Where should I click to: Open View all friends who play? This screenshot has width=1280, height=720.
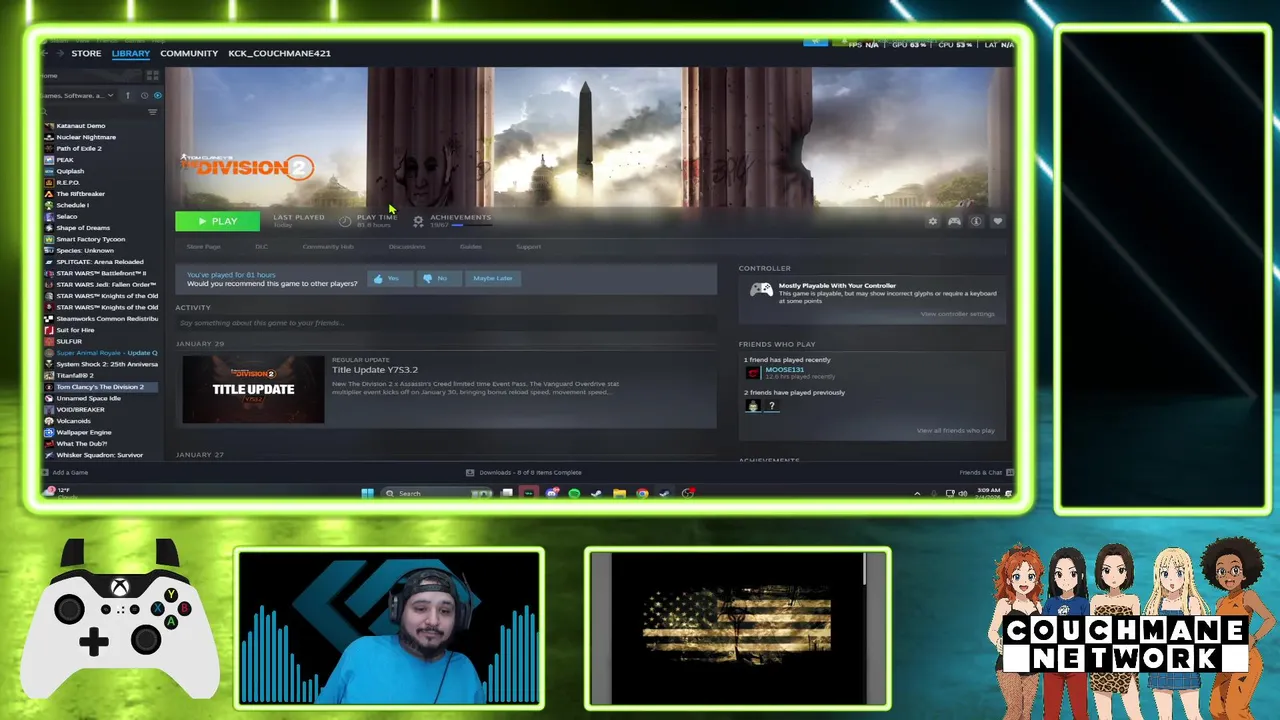(955, 431)
